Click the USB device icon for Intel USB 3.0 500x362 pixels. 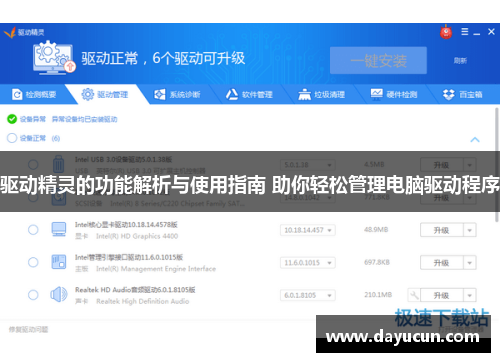59,163
